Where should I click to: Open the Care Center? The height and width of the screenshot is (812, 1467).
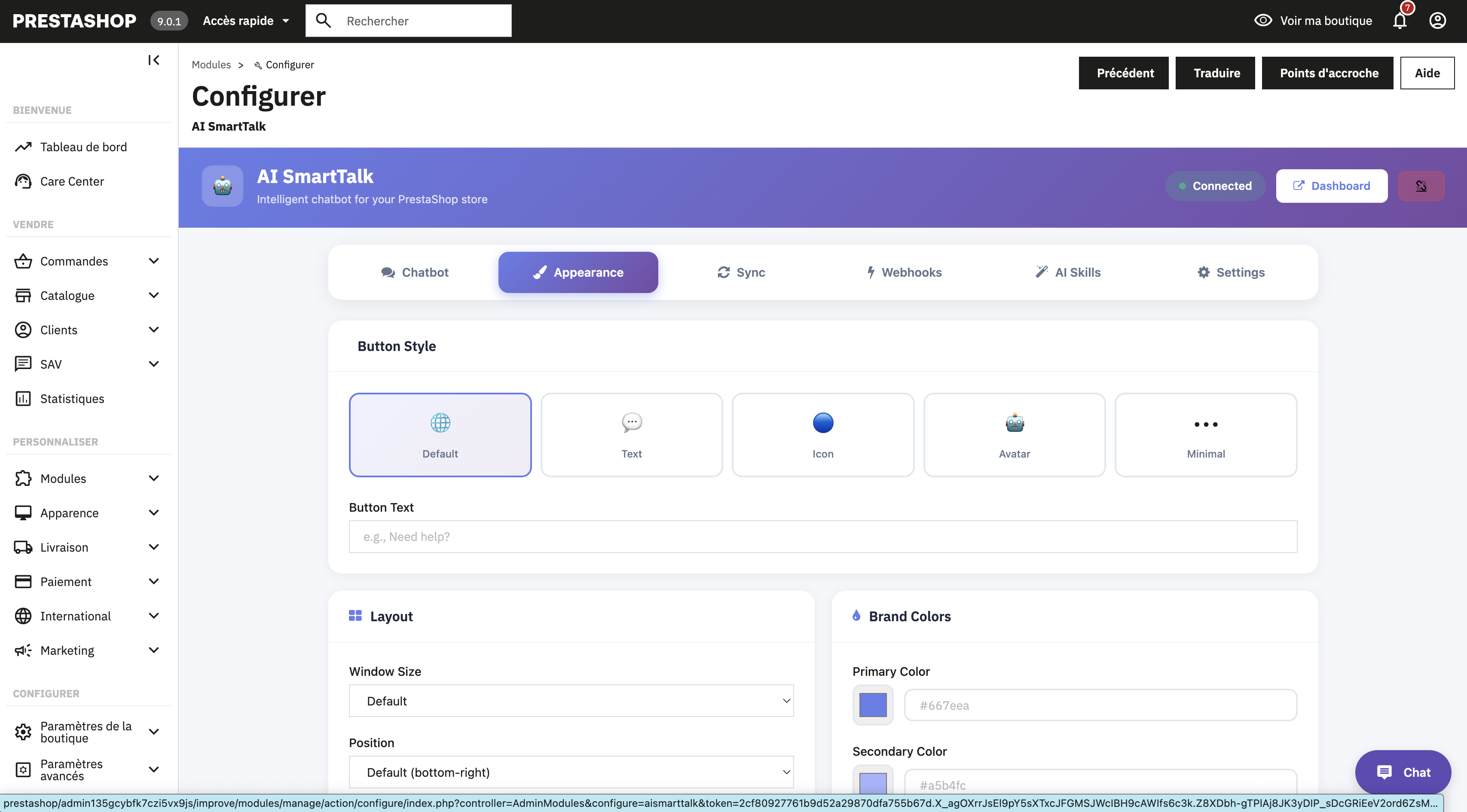72,181
